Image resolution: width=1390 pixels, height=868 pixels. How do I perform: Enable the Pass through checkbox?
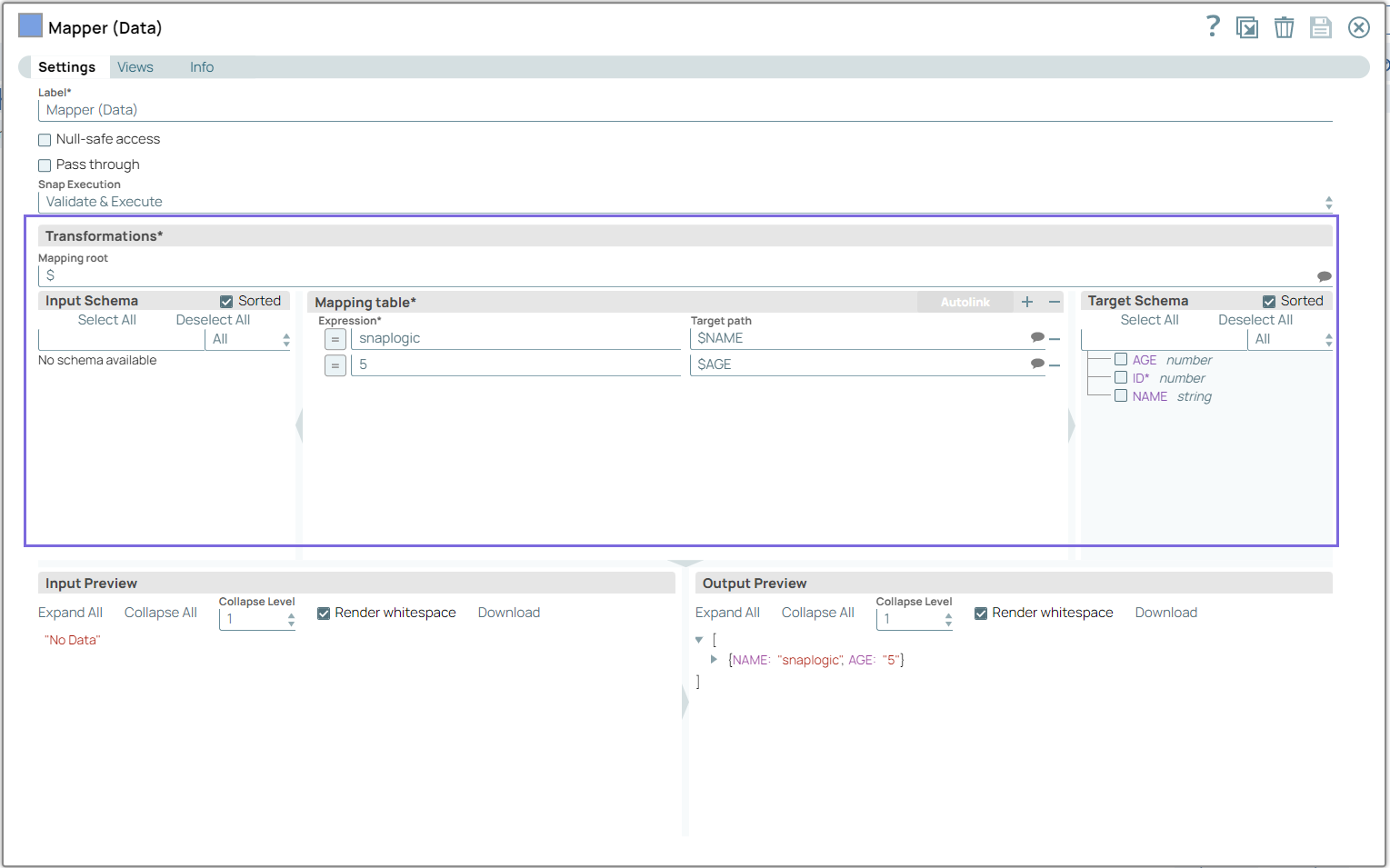click(x=45, y=165)
